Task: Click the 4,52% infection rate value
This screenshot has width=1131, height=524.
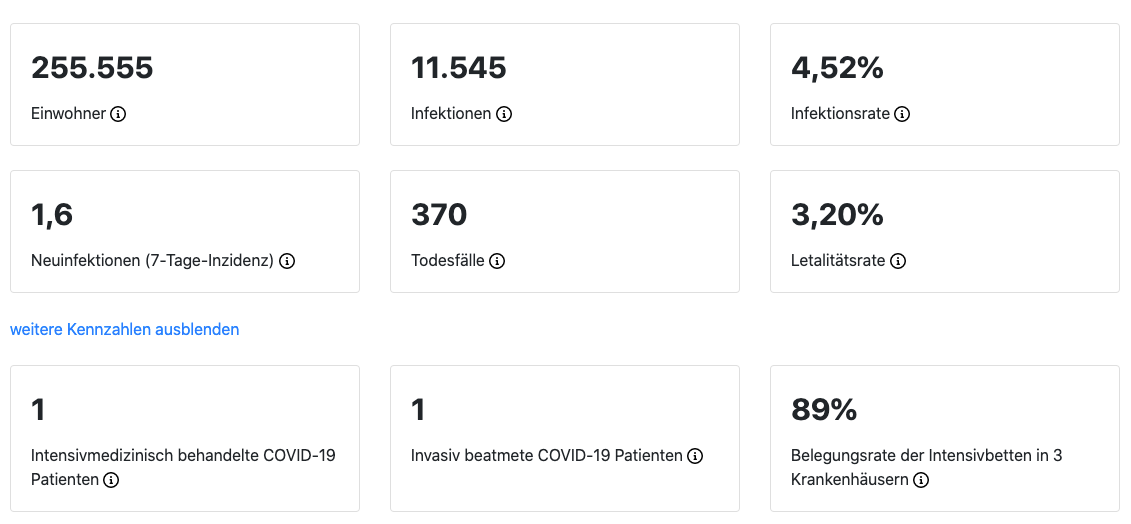Action: (837, 68)
